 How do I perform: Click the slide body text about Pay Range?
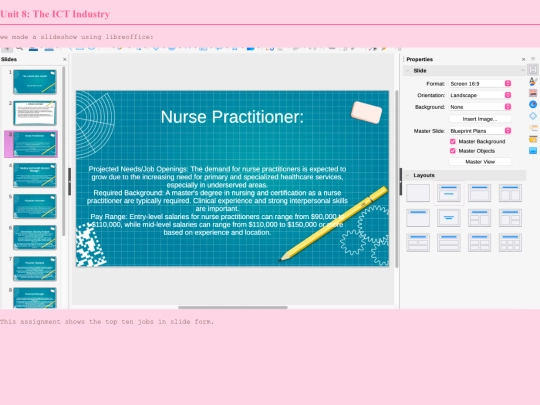click(x=217, y=225)
